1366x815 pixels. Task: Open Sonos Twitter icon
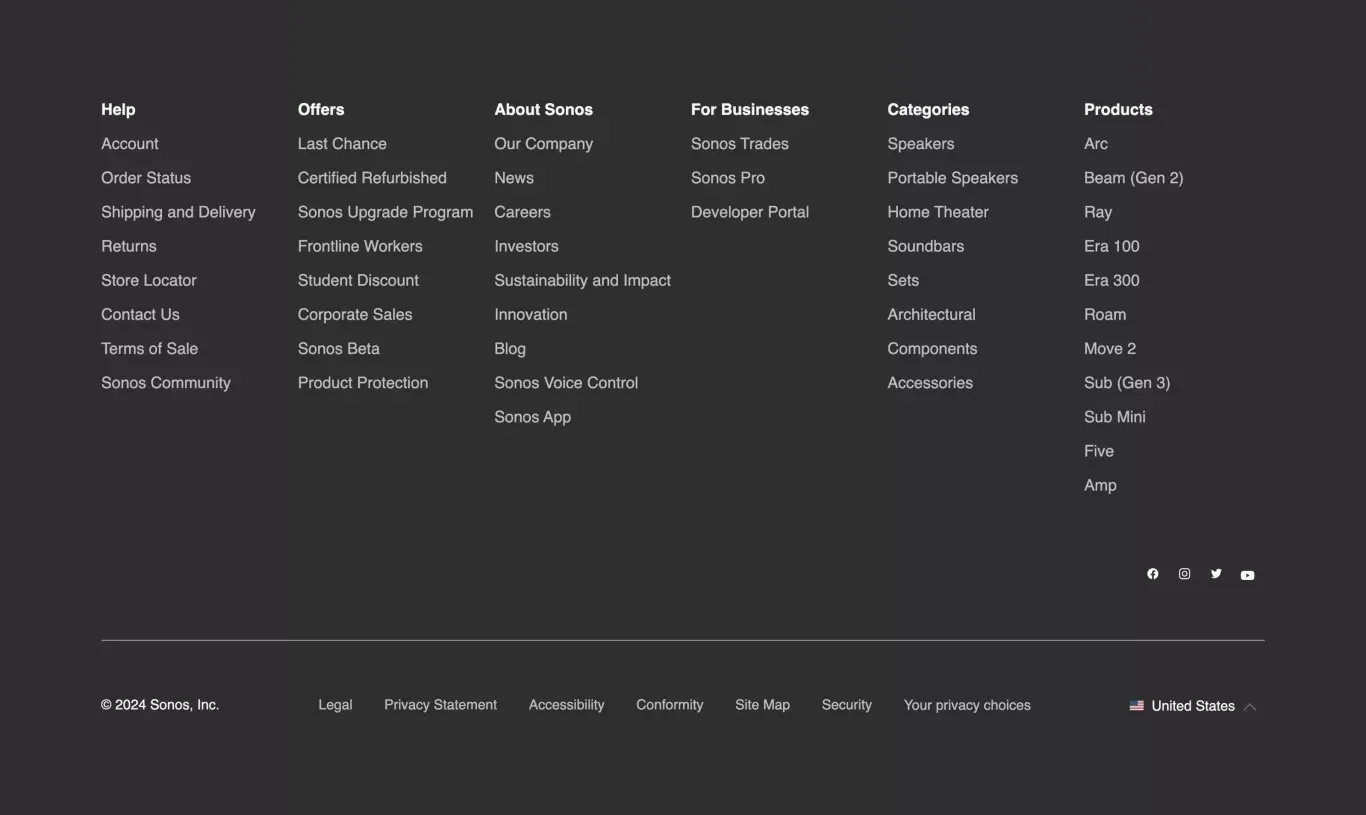point(1216,574)
